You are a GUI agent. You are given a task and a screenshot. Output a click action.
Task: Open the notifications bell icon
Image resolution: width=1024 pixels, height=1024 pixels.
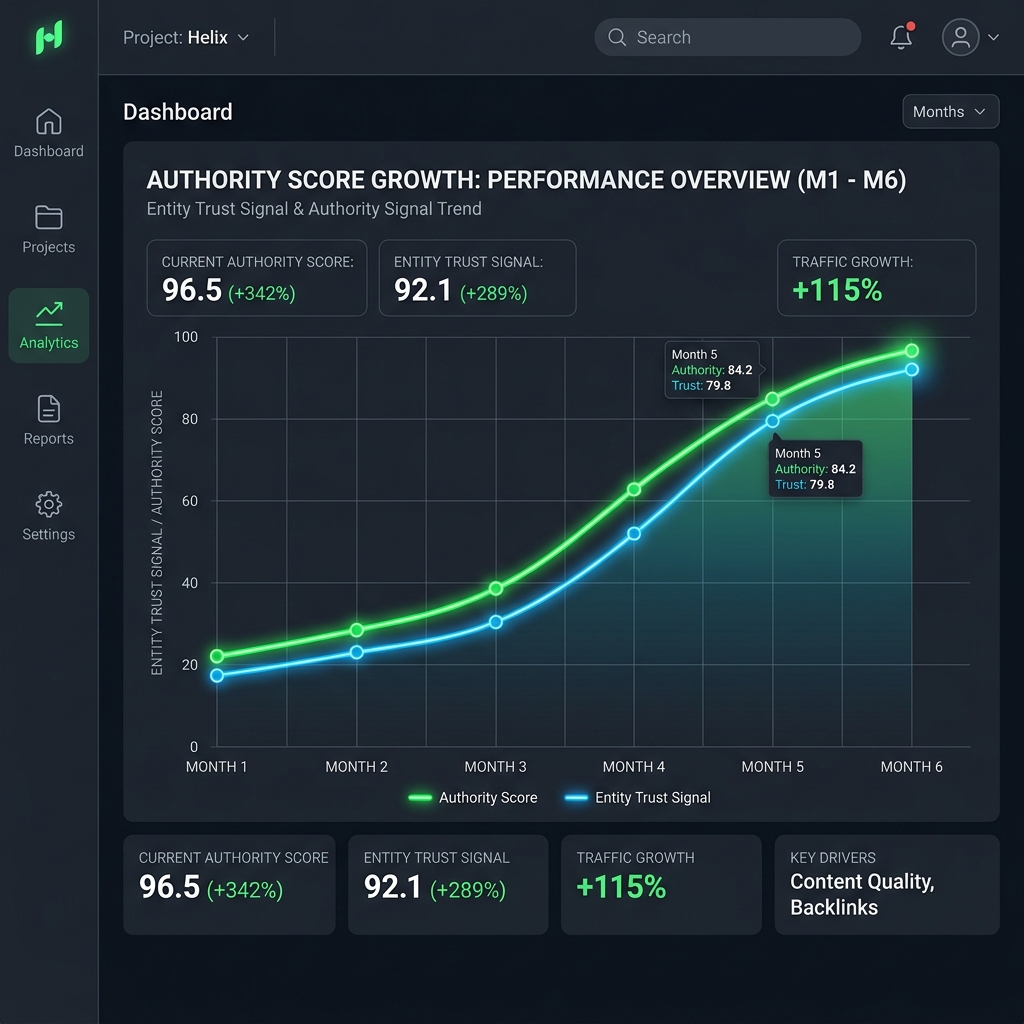[901, 37]
